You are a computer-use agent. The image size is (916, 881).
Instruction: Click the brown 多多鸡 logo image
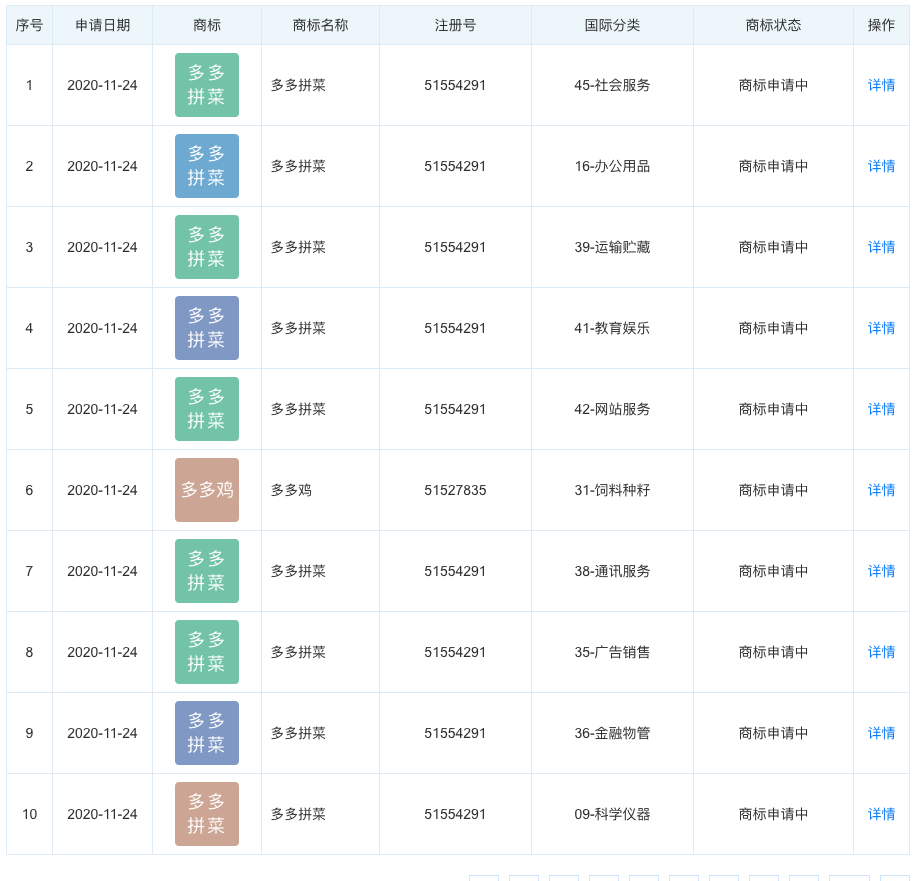click(x=207, y=490)
